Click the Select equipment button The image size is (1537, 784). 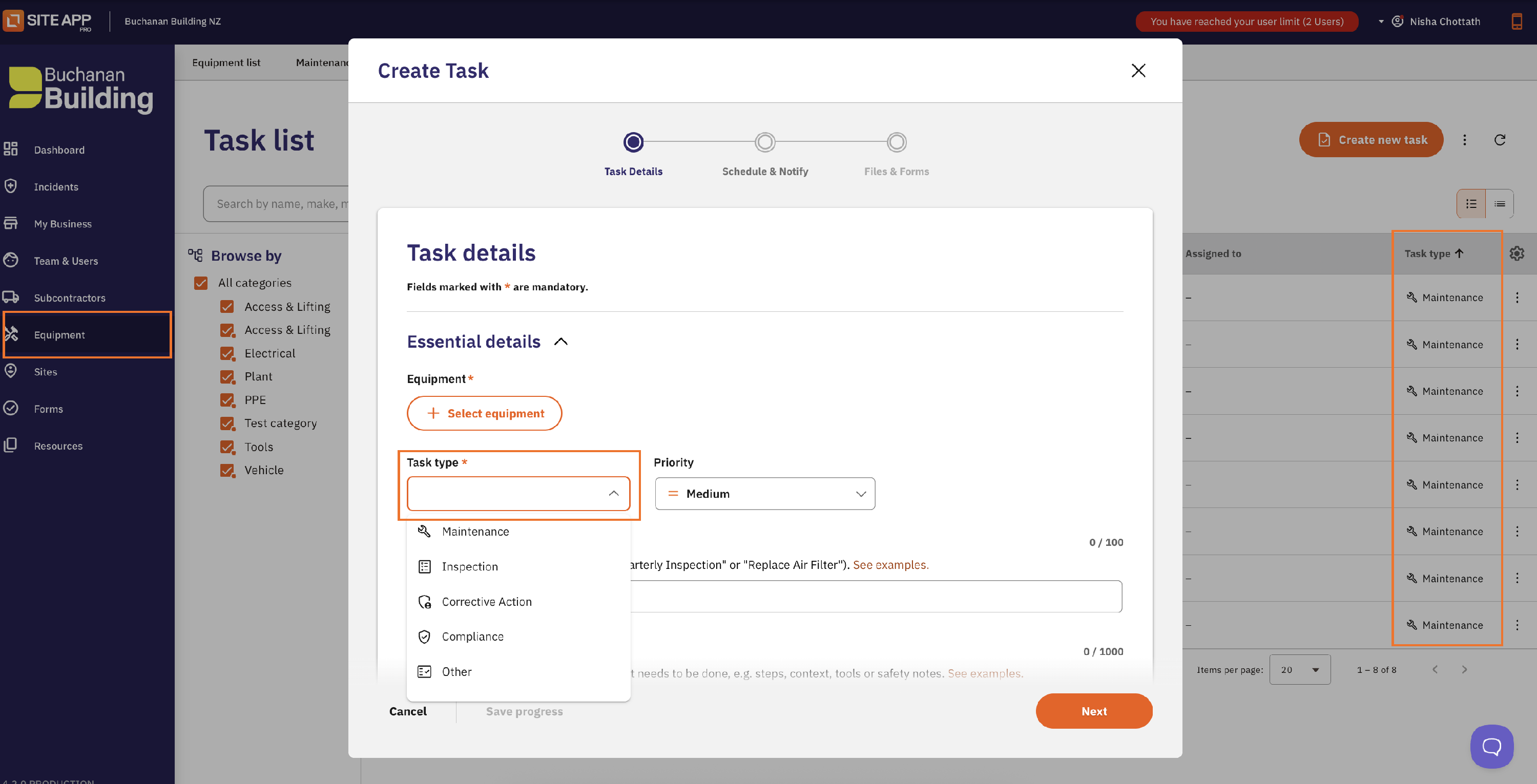click(485, 413)
